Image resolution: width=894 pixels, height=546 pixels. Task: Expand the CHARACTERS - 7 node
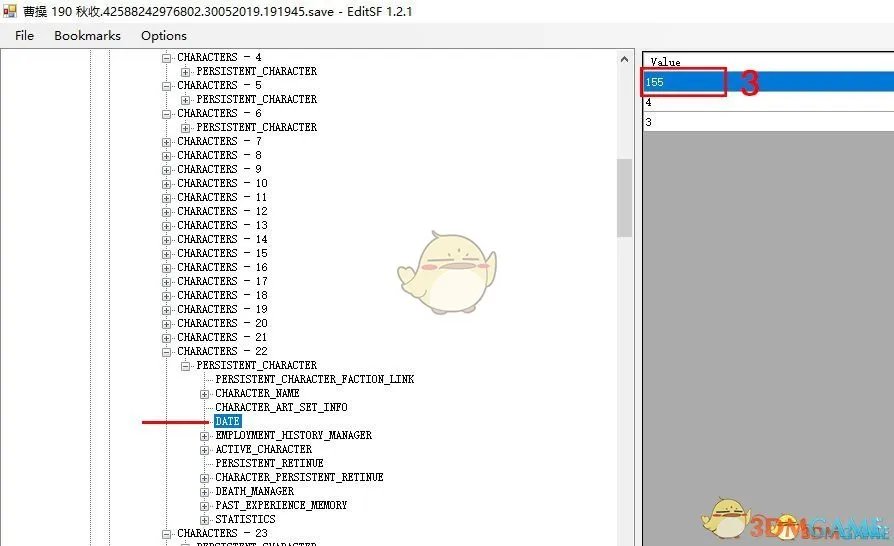167,141
